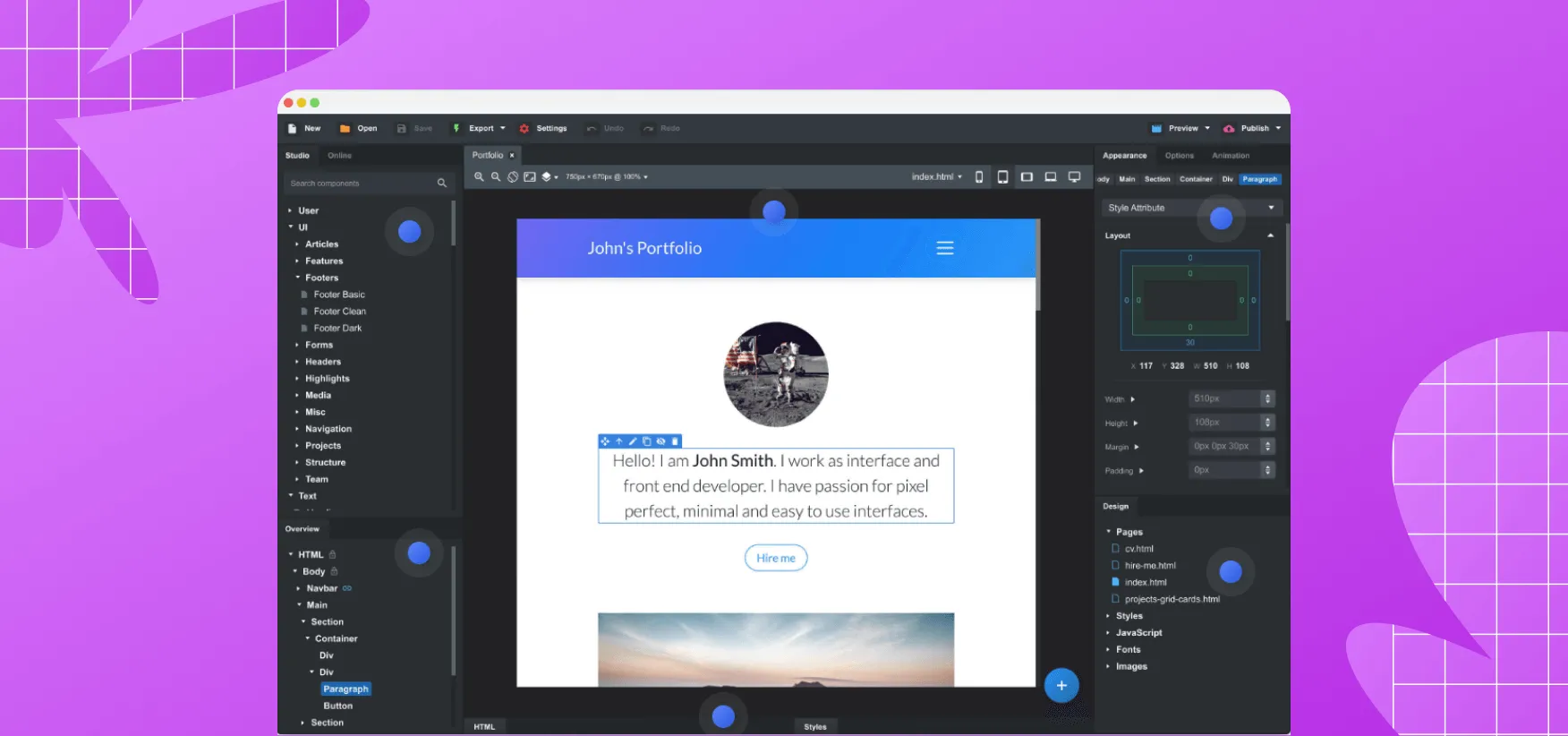This screenshot has height=736, width=1568.
Task: Switch to desktop monitor preview size
Action: point(1075,177)
